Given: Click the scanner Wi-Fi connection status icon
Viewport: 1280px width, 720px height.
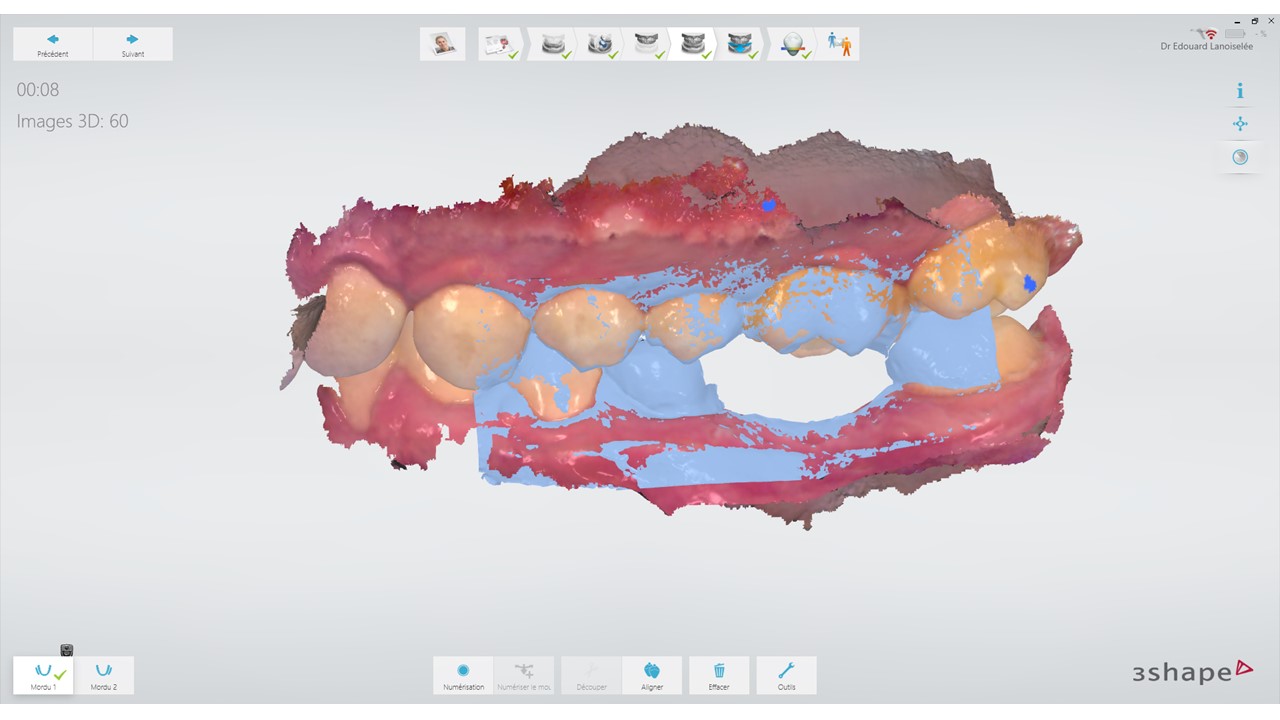Looking at the screenshot, I should tap(1210, 34).
